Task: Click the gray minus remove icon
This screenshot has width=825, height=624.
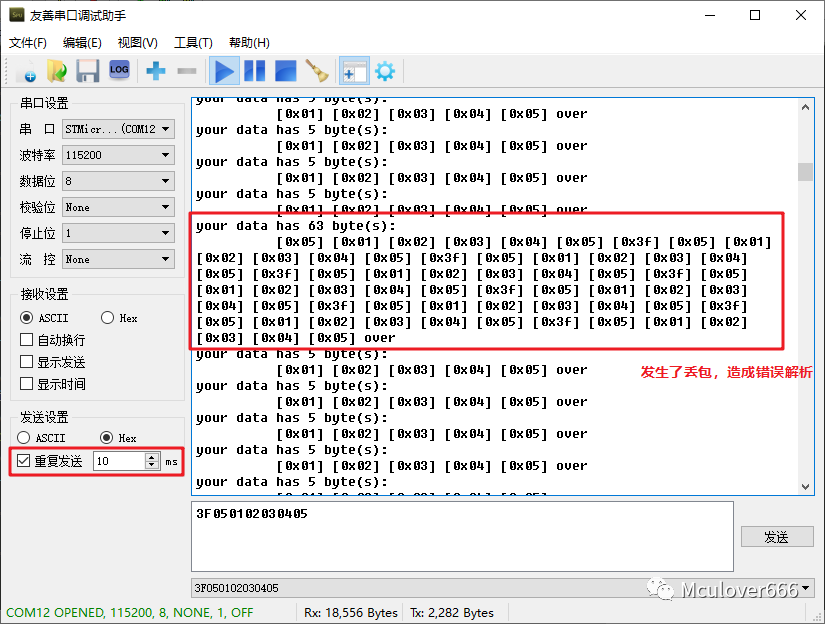Action: click(x=187, y=71)
